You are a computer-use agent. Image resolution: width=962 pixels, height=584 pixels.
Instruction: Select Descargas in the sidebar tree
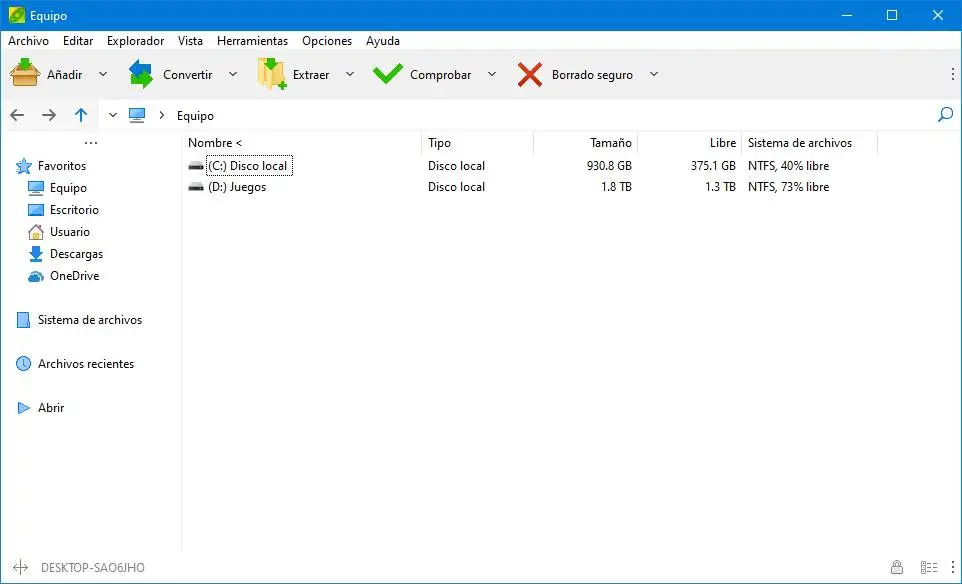point(76,254)
